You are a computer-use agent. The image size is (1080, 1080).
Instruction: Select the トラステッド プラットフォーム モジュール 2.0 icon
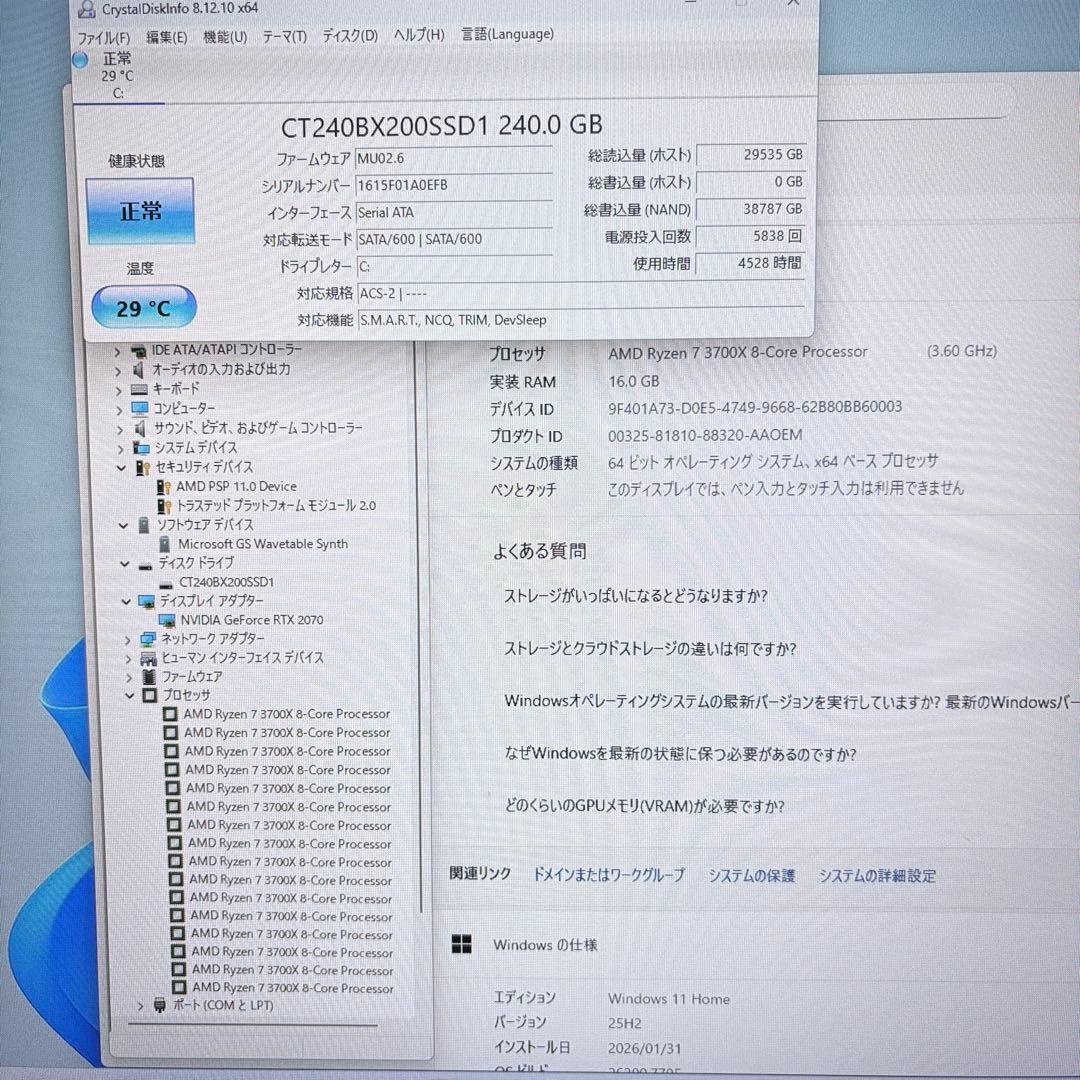coord(162,505)
